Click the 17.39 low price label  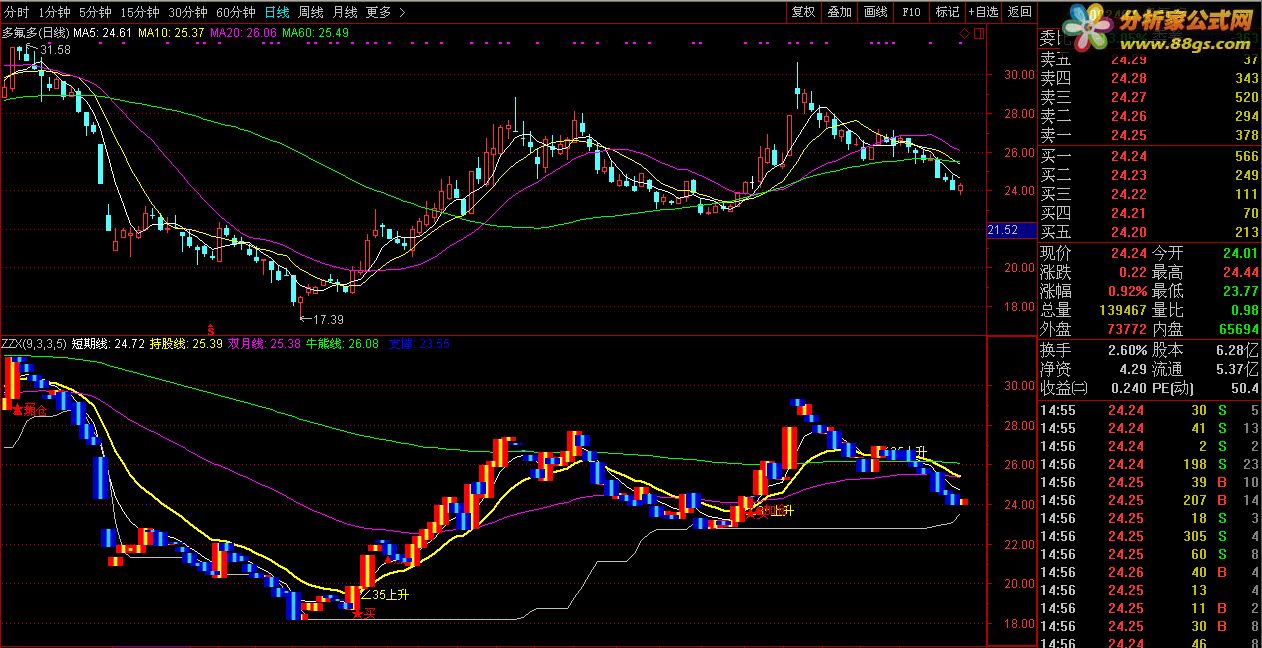[x=328, y=320]
